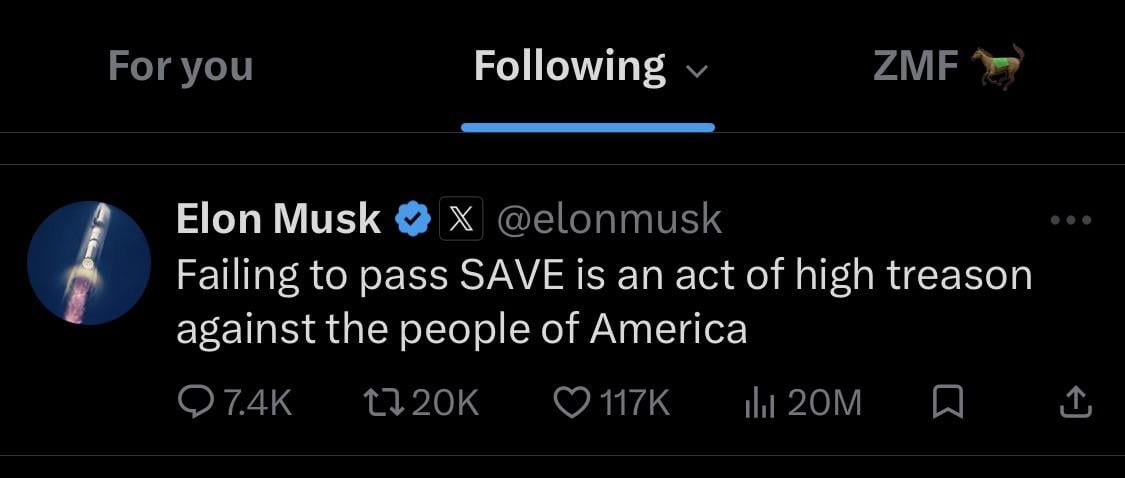The image size is (1125, 478).
Task: Open Elon Musk display name link
Action: [x=278, y=219]
